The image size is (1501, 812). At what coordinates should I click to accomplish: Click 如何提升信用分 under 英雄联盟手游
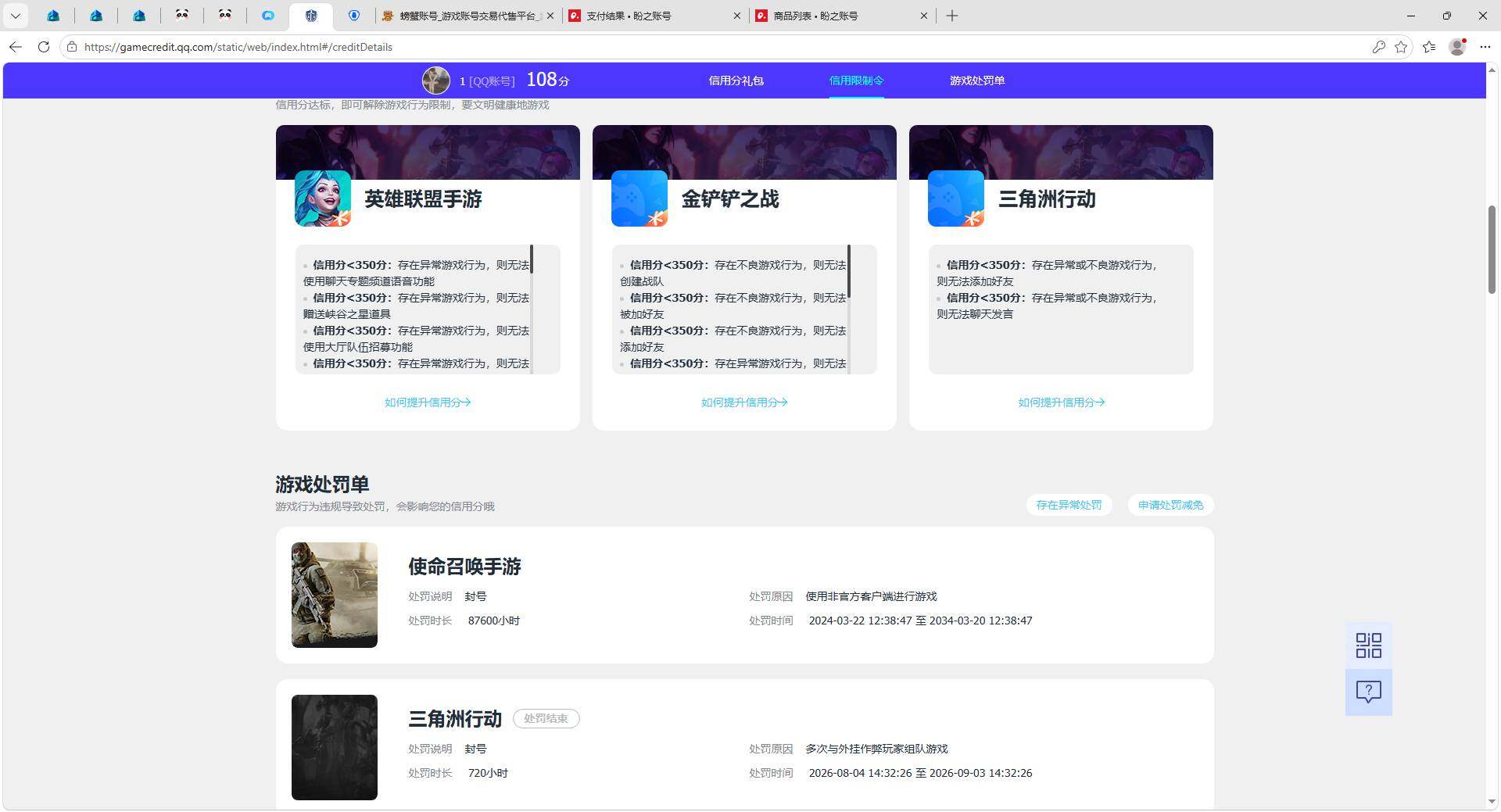coord(428,402)
